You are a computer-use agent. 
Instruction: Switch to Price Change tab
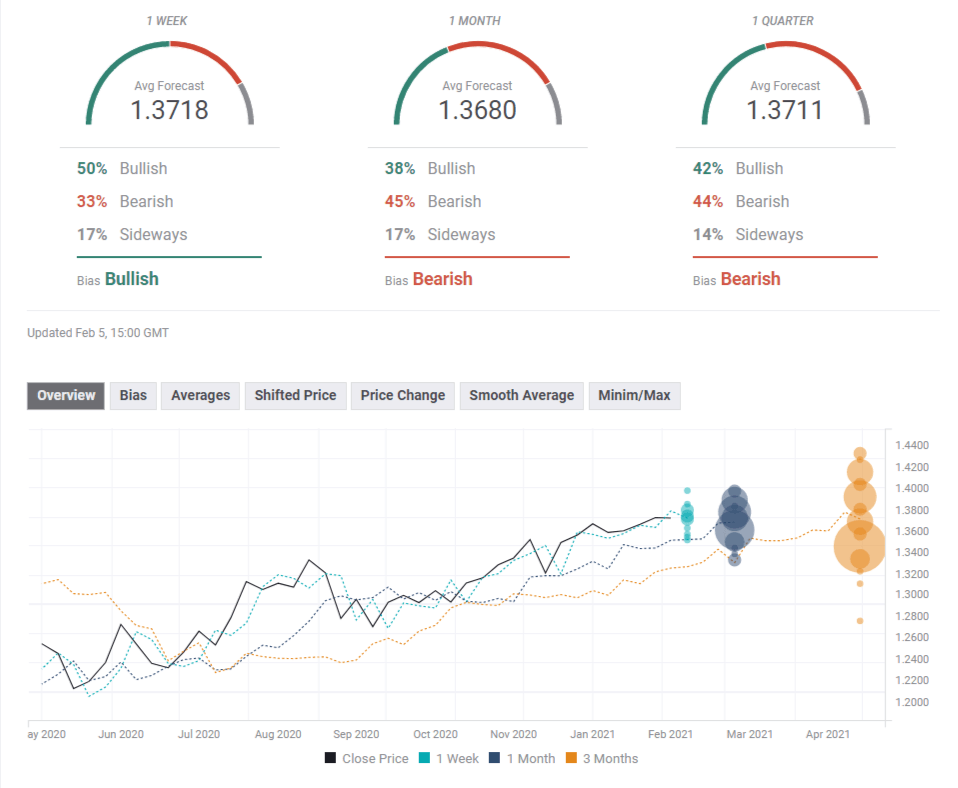coord(403,395)
